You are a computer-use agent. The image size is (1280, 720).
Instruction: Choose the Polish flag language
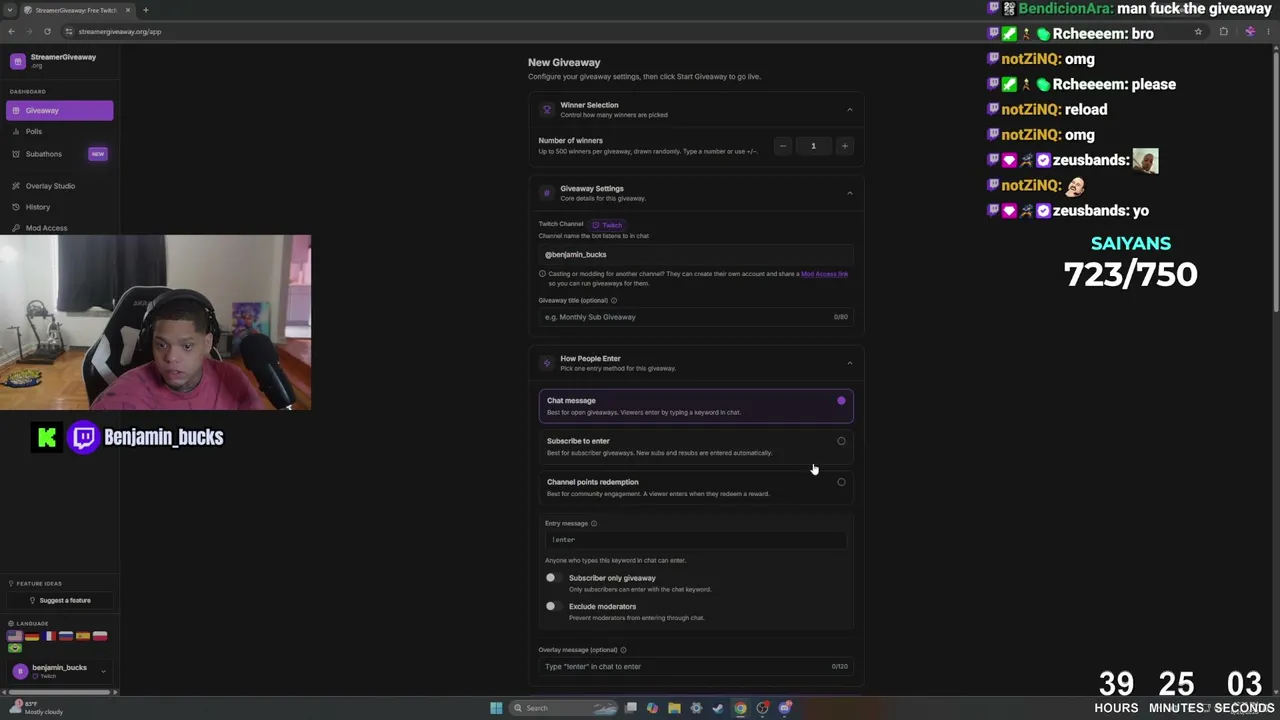(100, 636)
